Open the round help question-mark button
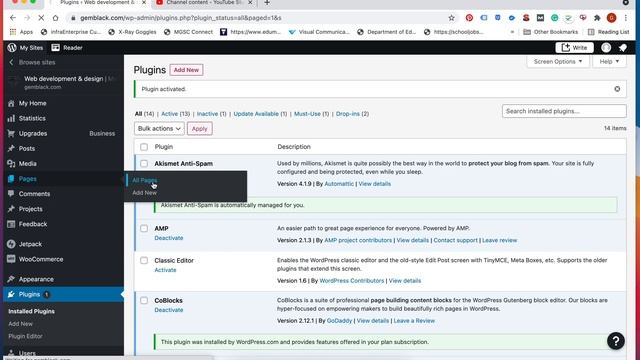The width and height of the screenshot is (640, 360). click(616, 341)
